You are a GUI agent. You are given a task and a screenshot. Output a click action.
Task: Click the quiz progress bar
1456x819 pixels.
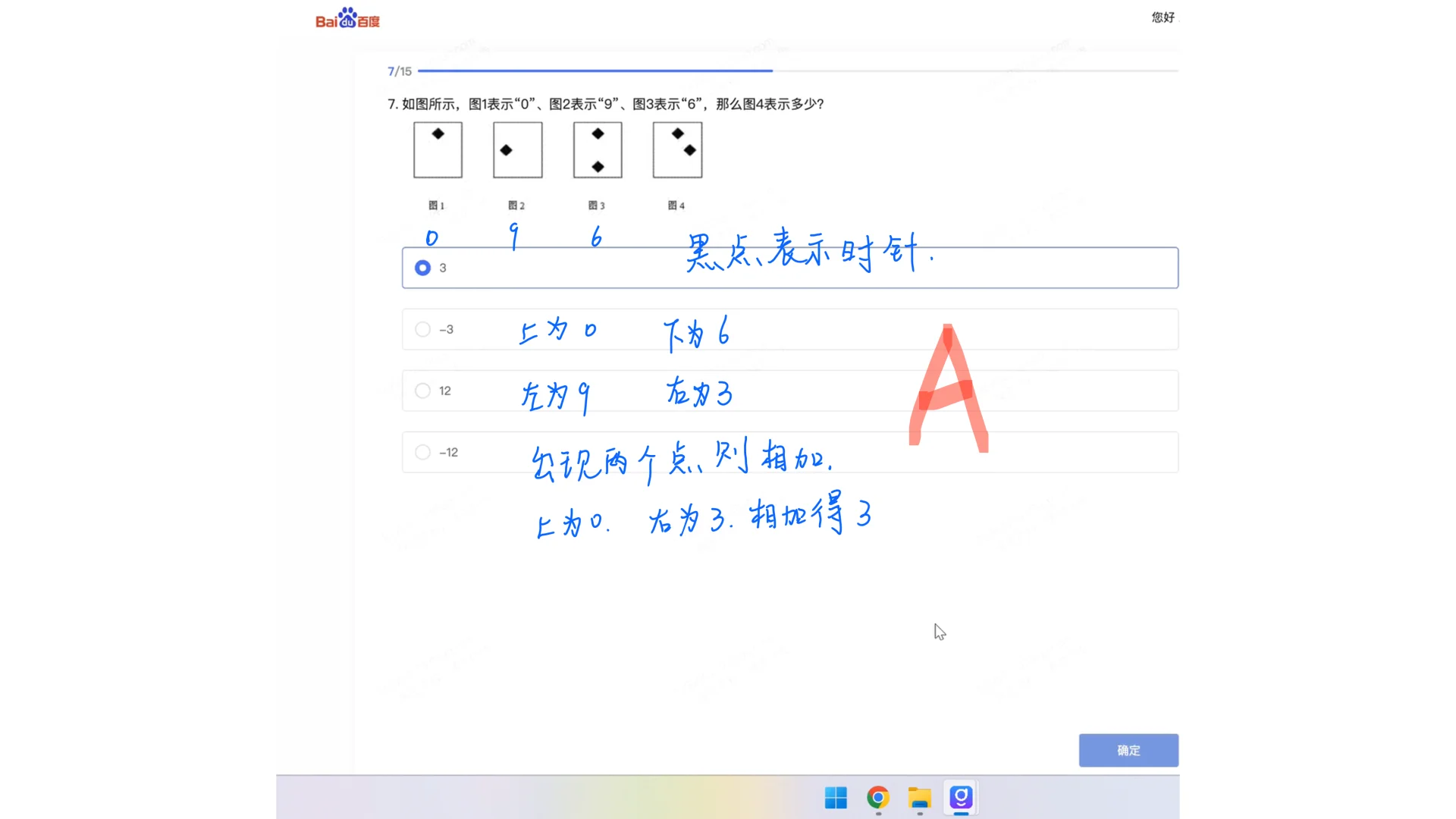(x=798, y=71)
